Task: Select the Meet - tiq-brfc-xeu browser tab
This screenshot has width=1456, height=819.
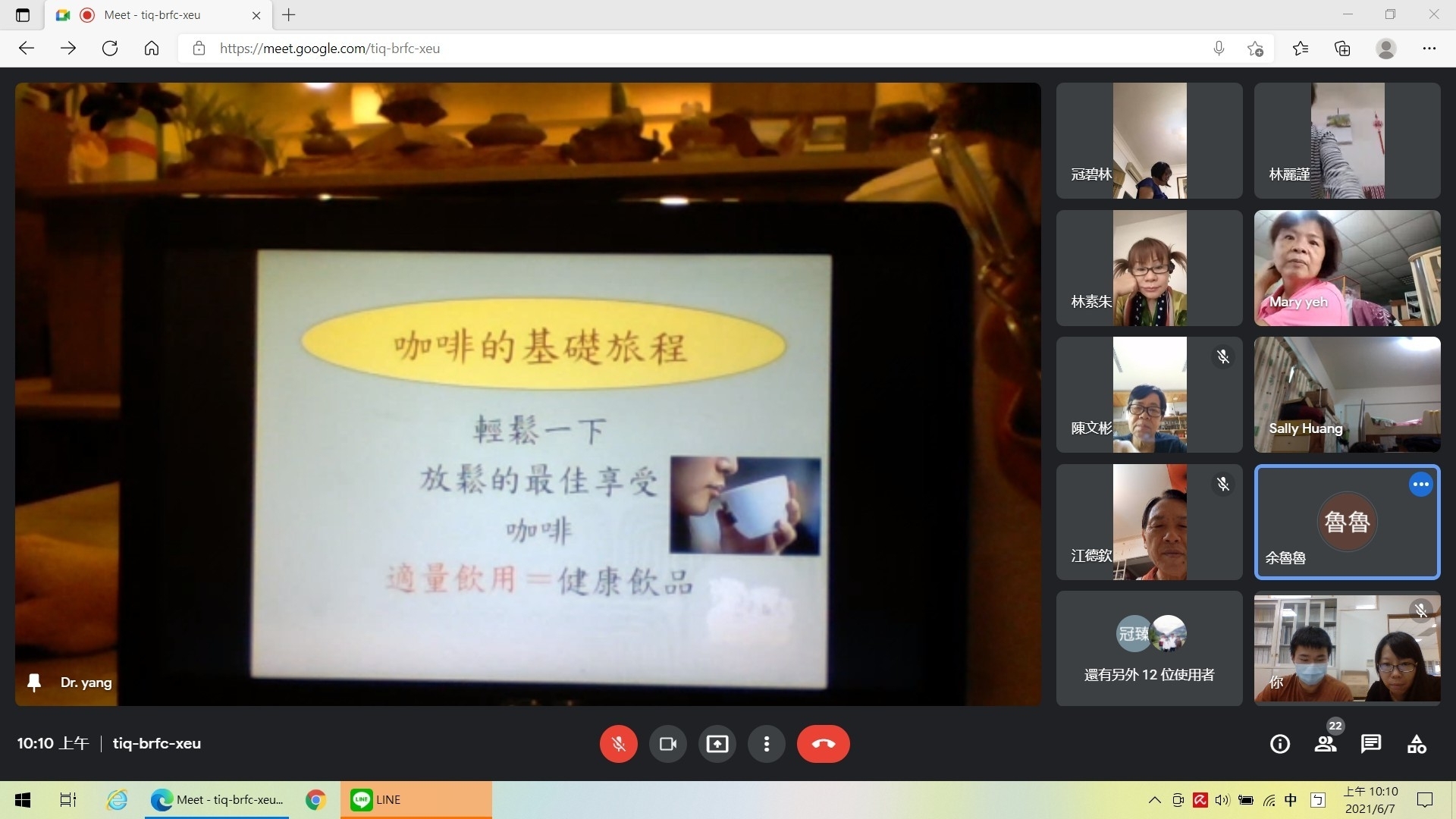Action: (159, 15)
